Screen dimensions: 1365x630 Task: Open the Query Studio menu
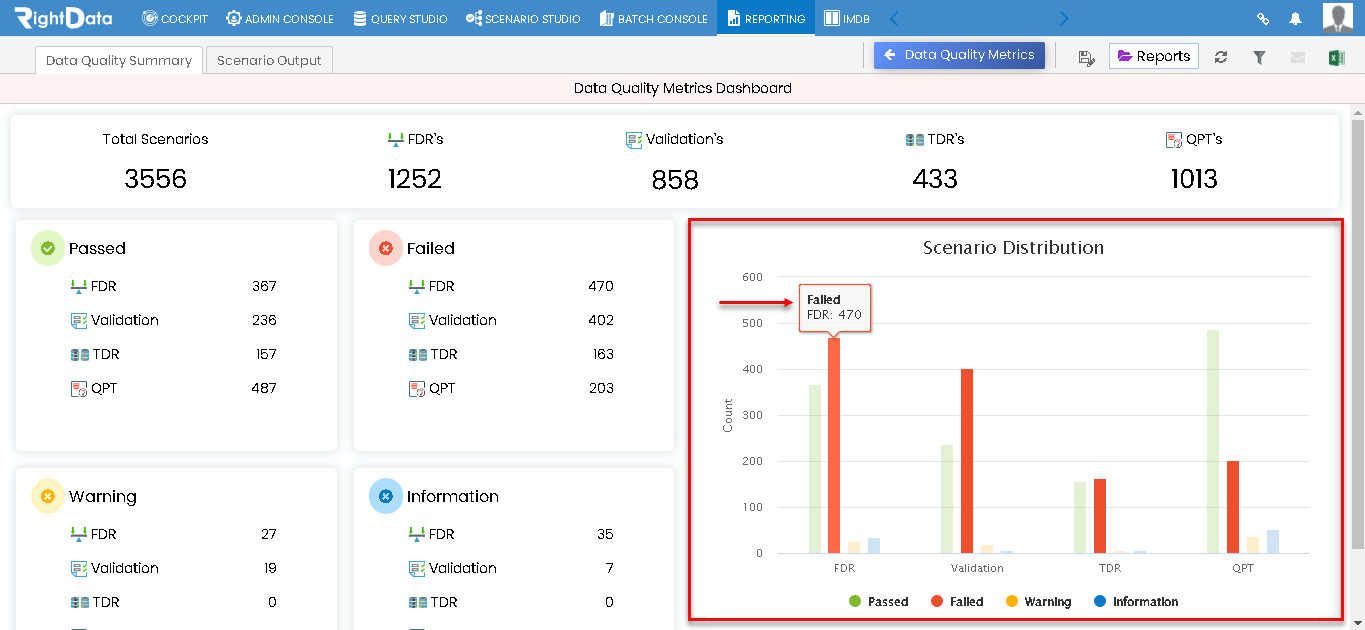(400, 18)
